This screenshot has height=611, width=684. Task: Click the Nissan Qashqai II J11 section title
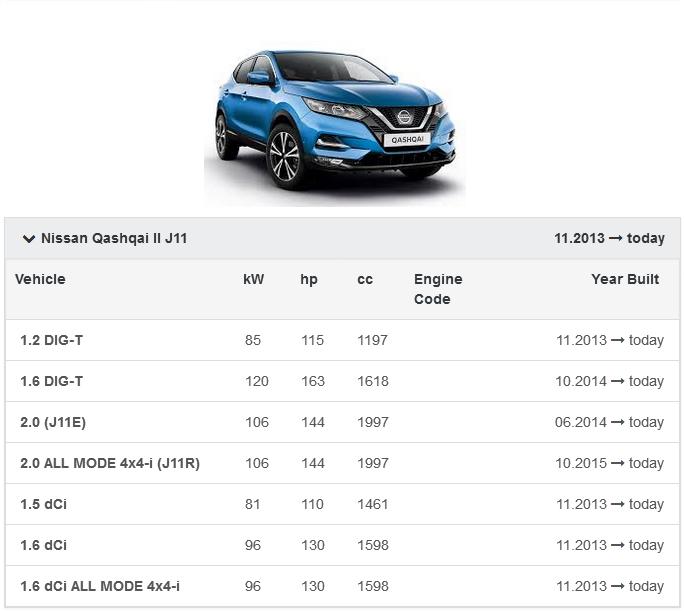coord(113,239)
